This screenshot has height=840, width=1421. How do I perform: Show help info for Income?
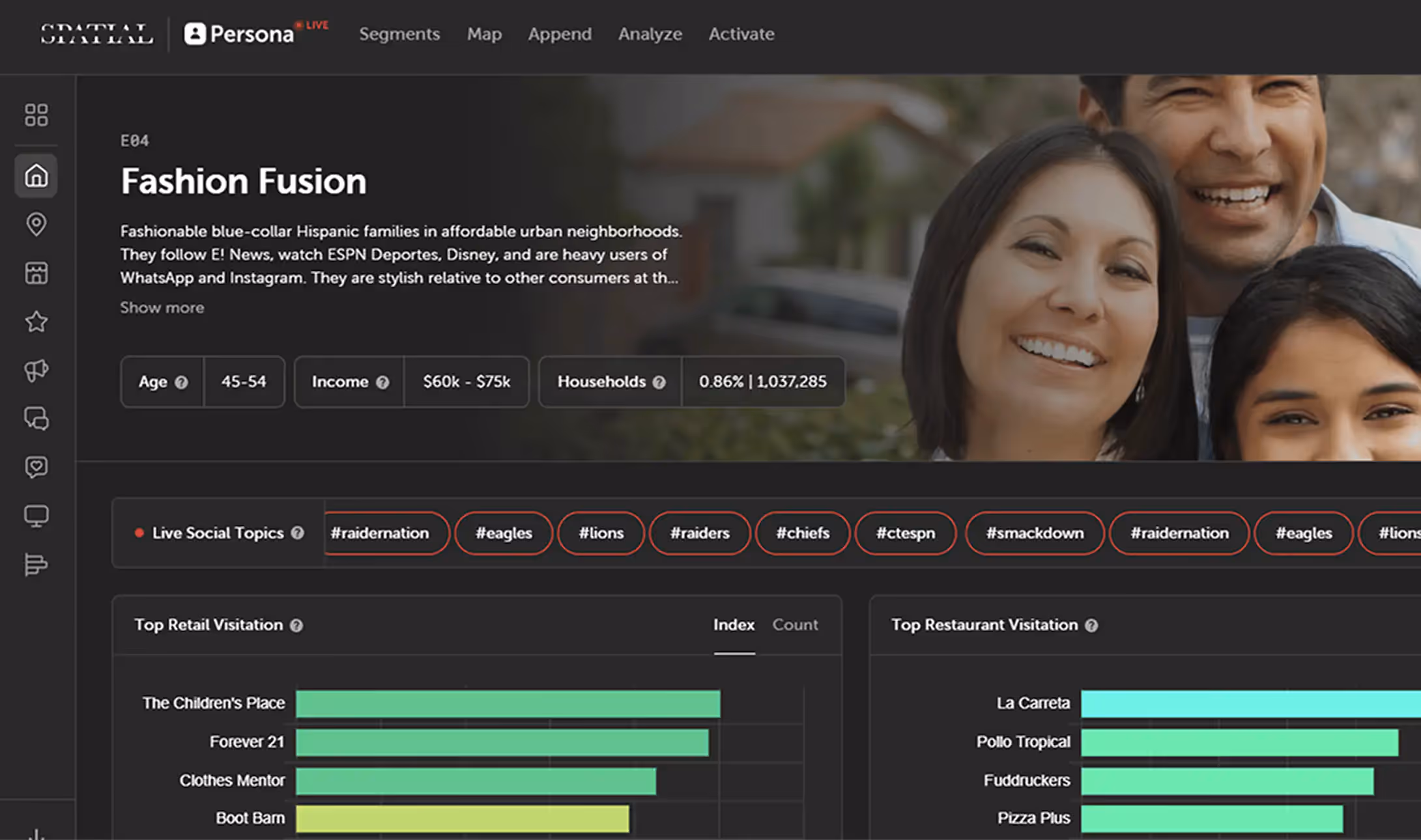pyautogui.click(x=382, y=382)
